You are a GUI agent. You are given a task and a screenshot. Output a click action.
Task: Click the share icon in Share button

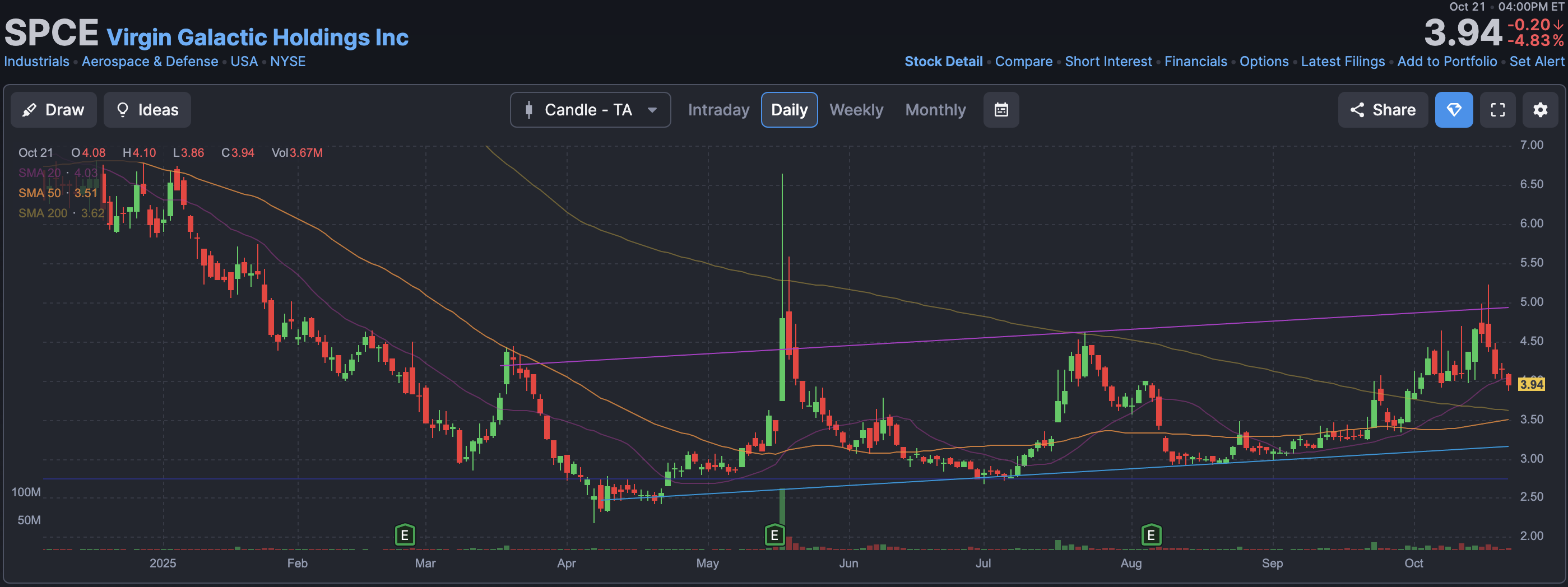click(1357, 110)
